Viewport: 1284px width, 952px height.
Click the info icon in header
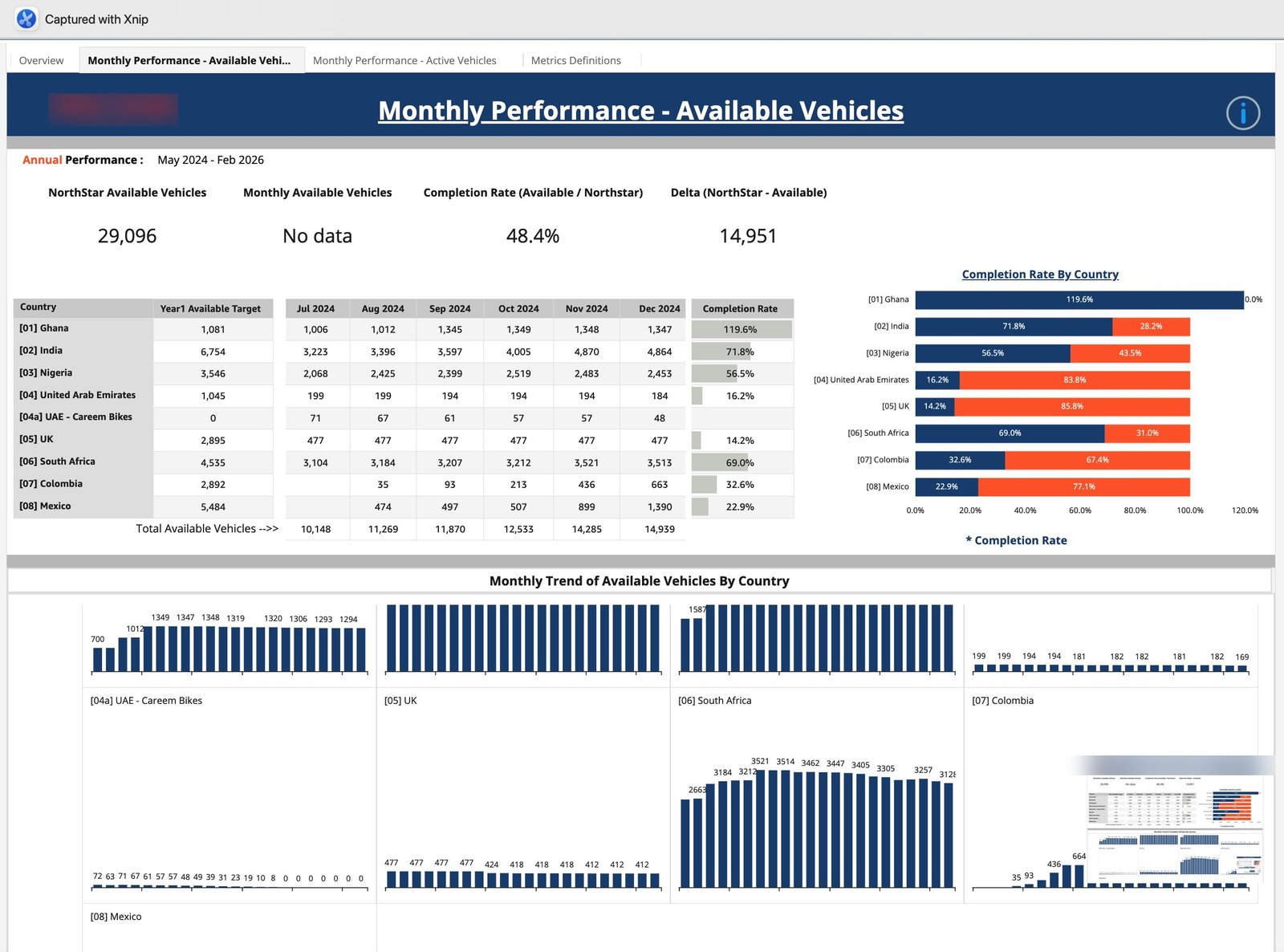coord(1242,113)
